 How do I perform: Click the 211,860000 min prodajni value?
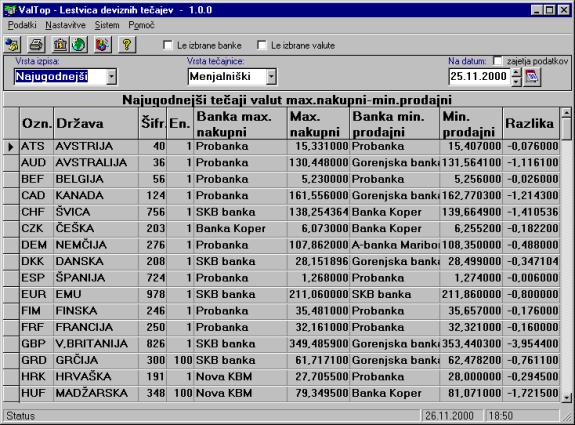pos(471,294)
